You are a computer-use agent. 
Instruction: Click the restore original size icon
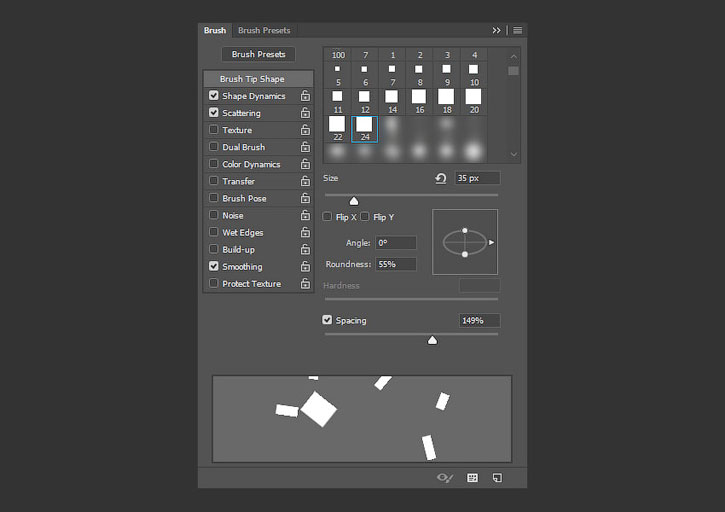coord(441,179)
